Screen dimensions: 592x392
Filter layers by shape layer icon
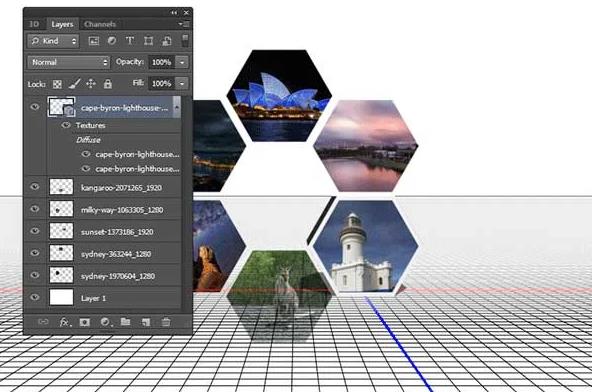click(148, 41)
